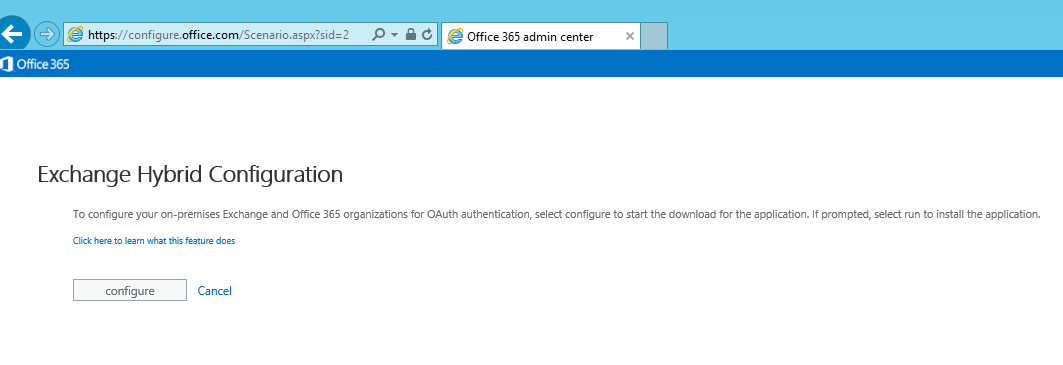Click the search magnifier icon in address bar

click(x=379, y=35)
